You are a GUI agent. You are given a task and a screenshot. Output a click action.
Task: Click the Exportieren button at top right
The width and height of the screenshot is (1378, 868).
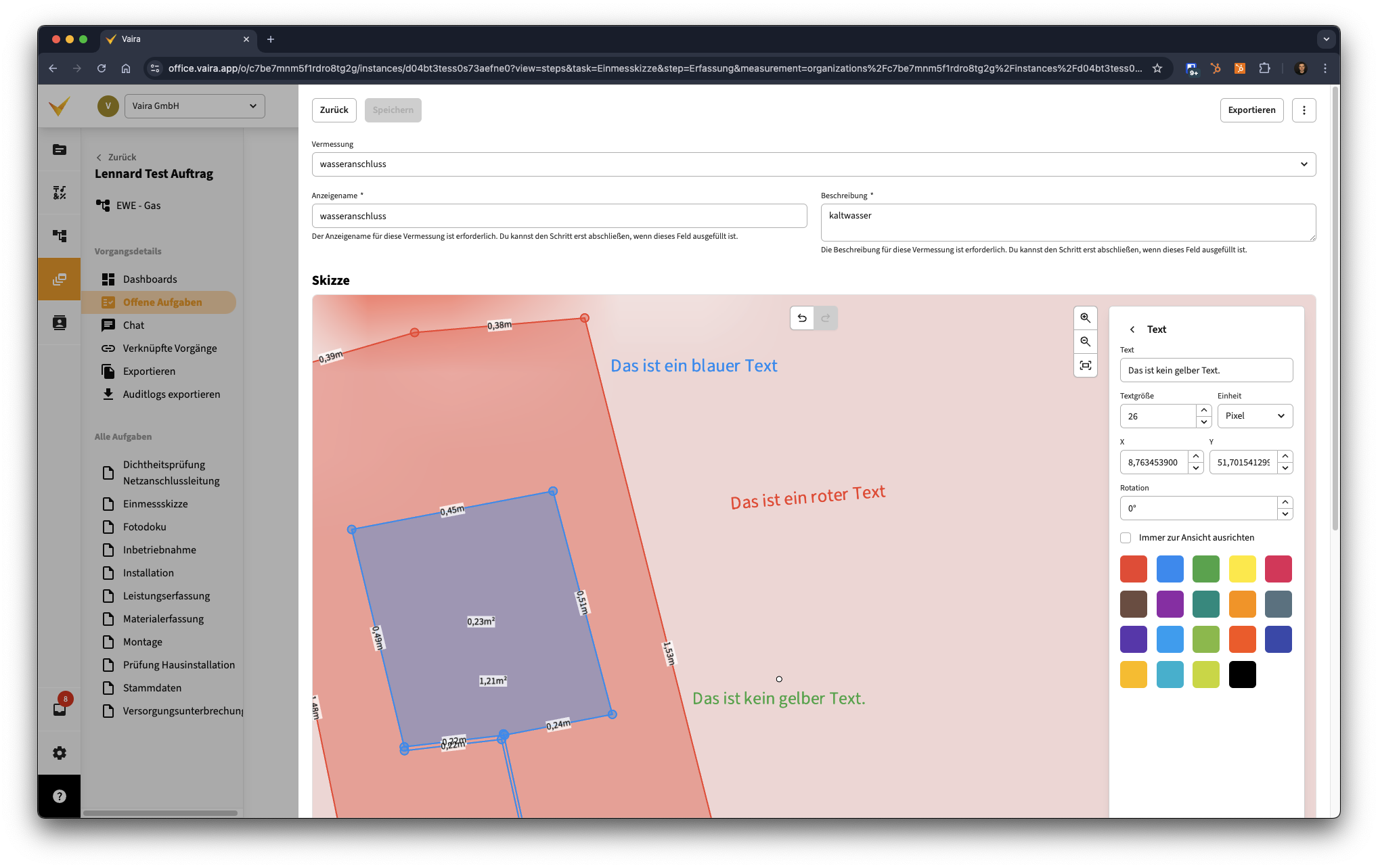click(1251, 110)
